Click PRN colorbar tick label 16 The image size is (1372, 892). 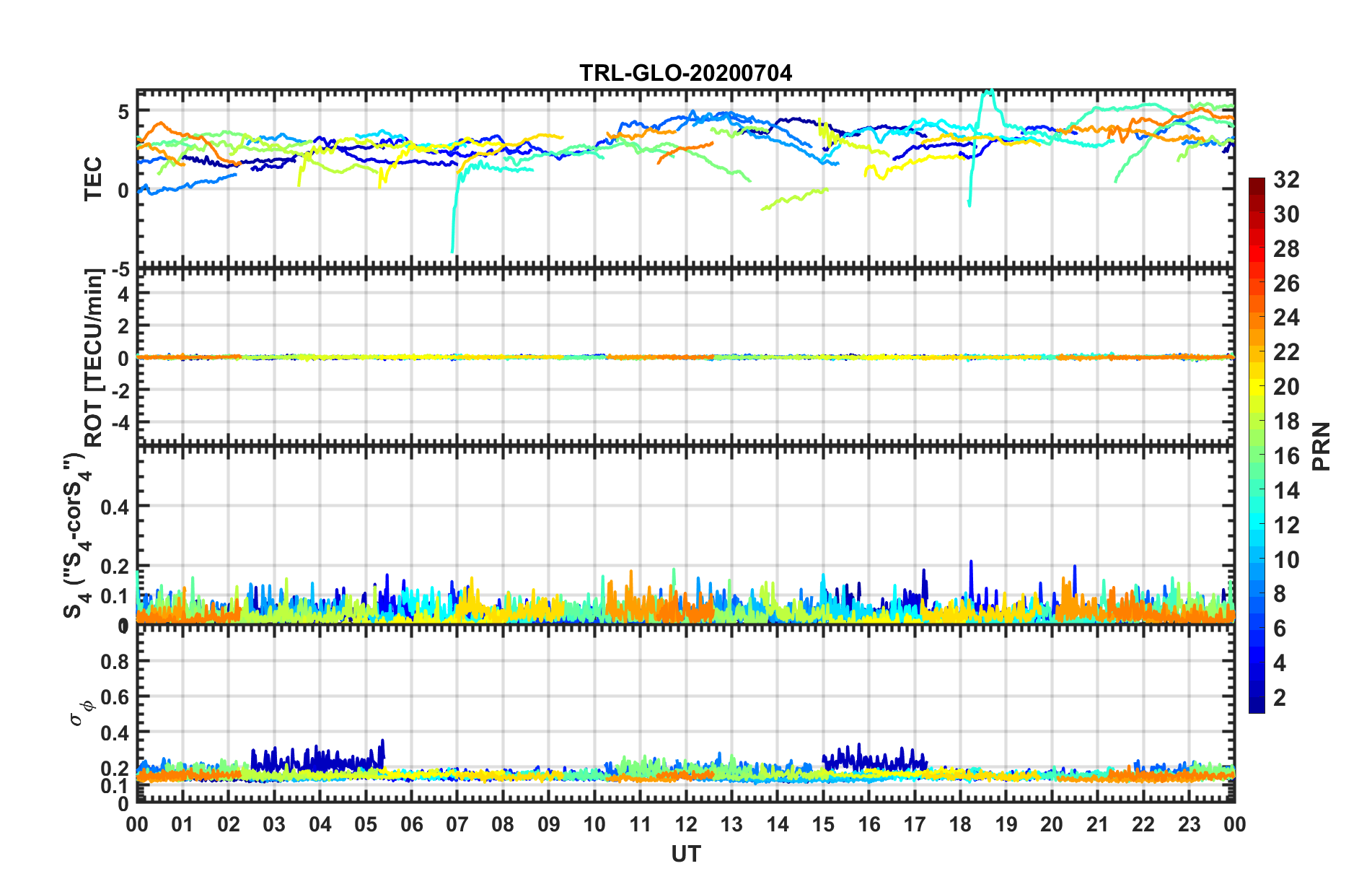[x=1286, y=456]
